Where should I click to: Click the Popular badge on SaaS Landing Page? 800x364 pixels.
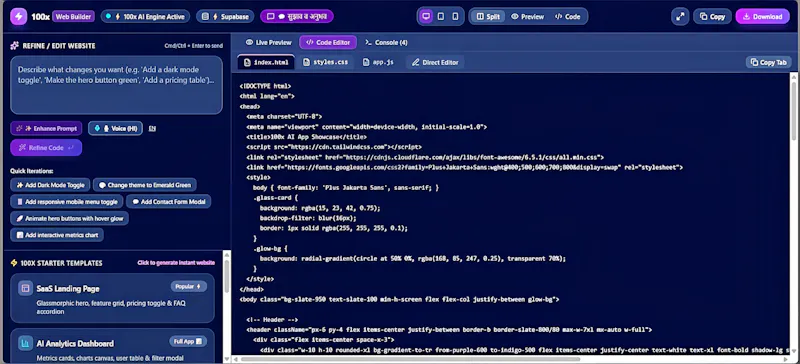tap(188, 286)
